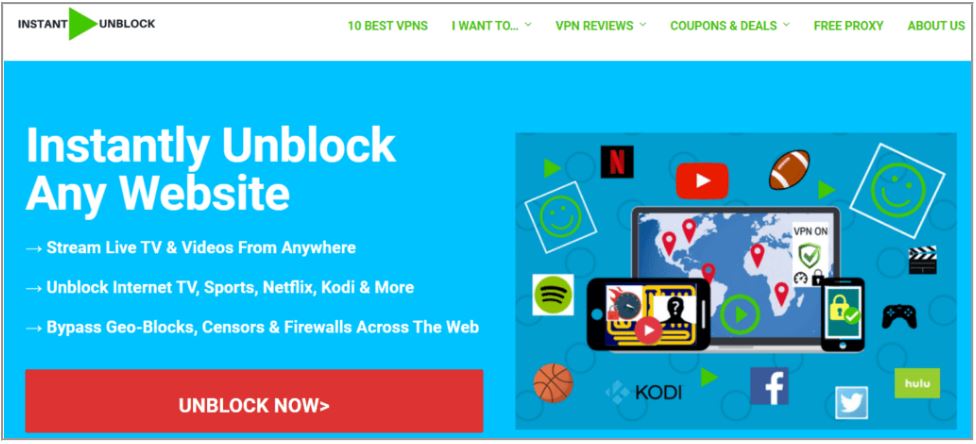The width and height of the screenshot is (976, 444).
Task: Click the basketball icon
Action: tap(553, 383)
